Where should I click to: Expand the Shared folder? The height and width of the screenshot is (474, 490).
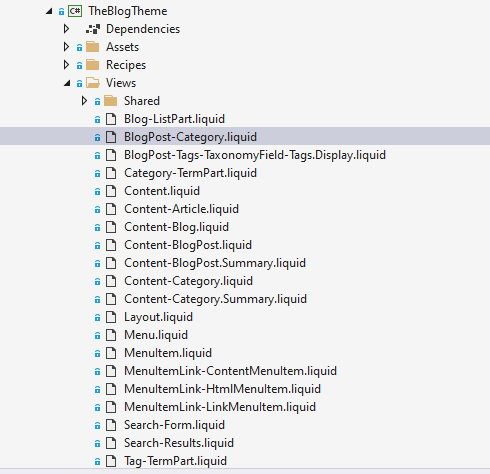tap(84, 101)
